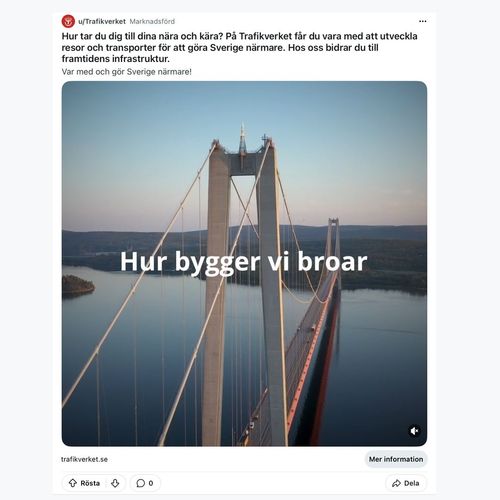Click the Rösta vote label
500x500 pixels.
[90, 483]
